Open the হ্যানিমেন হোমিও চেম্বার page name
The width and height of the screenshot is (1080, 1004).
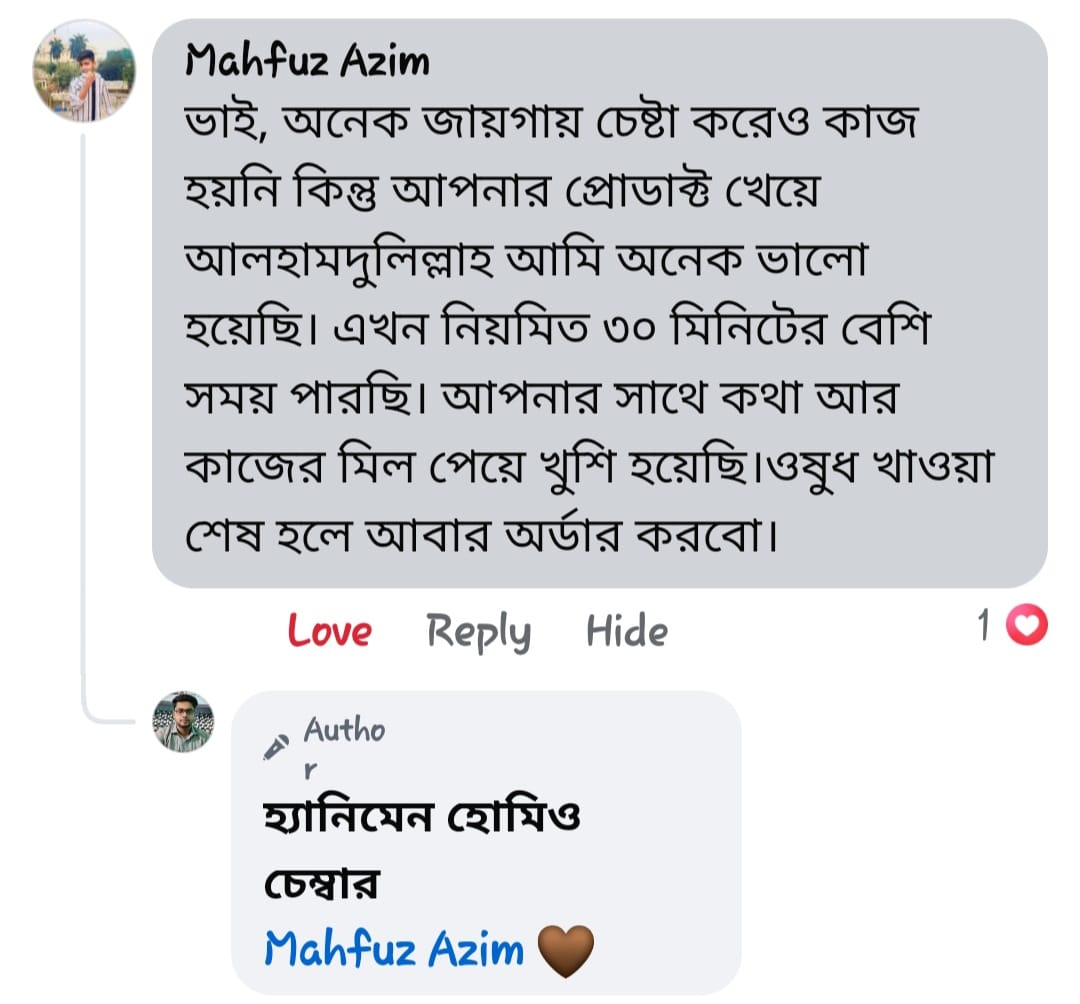420,820
